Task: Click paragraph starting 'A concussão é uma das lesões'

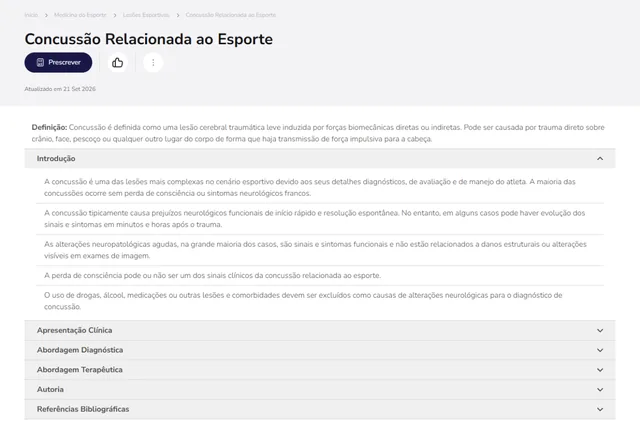Action: [310, 187]
